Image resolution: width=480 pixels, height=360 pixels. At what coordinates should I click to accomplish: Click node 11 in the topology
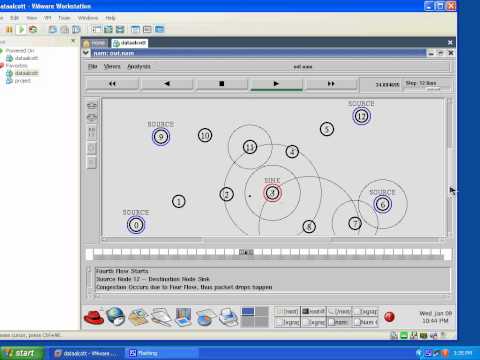[x=250, y=147]
